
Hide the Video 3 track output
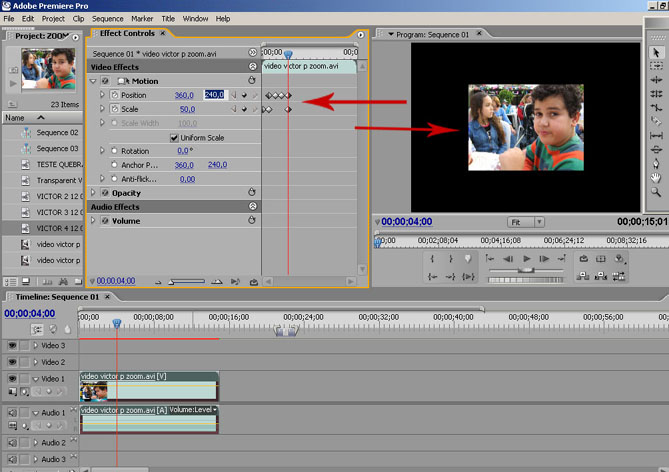coord(12,345)
